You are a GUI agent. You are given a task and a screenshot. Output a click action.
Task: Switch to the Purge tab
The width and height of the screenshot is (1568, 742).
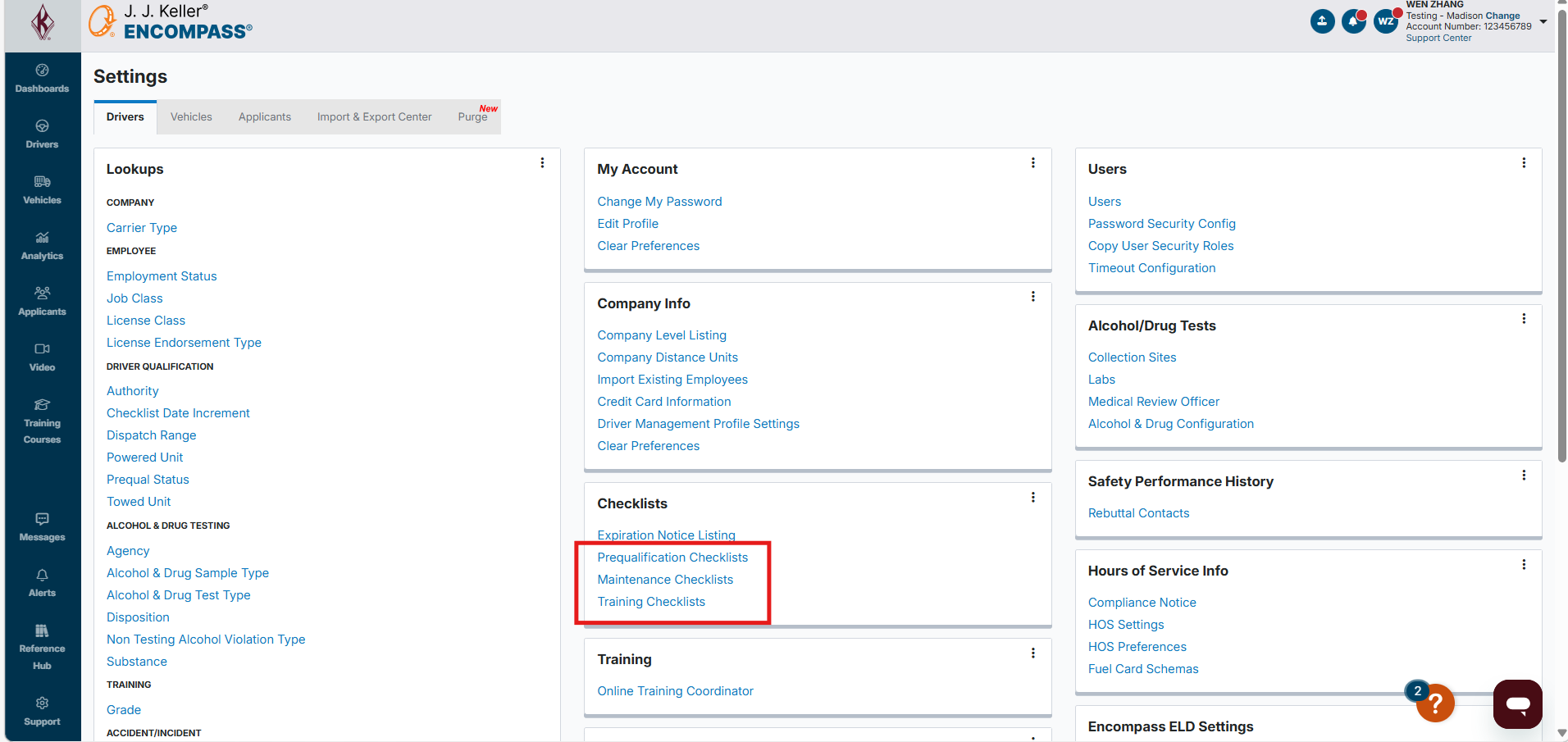point(473,117)
